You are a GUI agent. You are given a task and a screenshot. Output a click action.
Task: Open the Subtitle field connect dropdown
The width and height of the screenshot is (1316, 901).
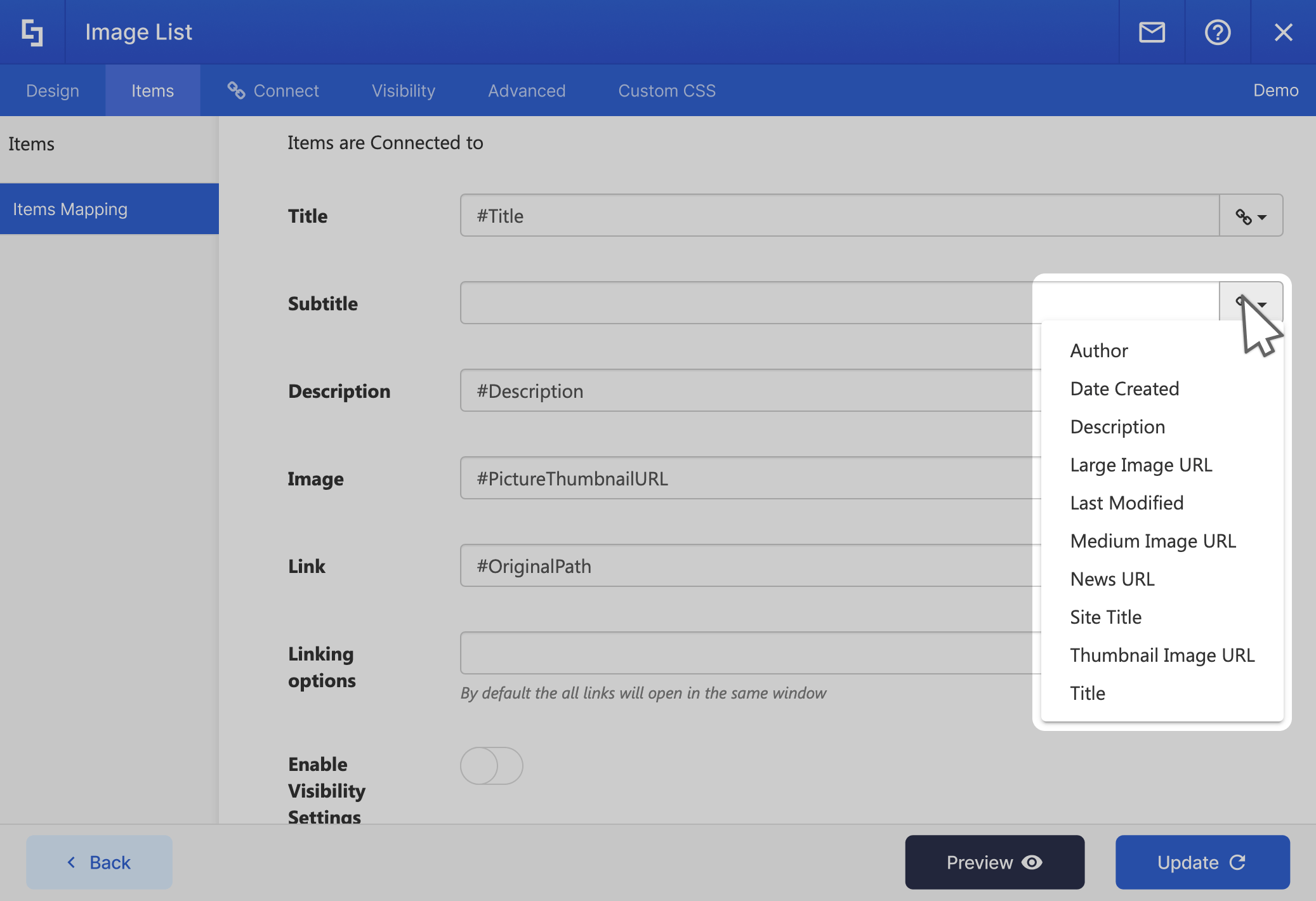(x=1251, y=303)
